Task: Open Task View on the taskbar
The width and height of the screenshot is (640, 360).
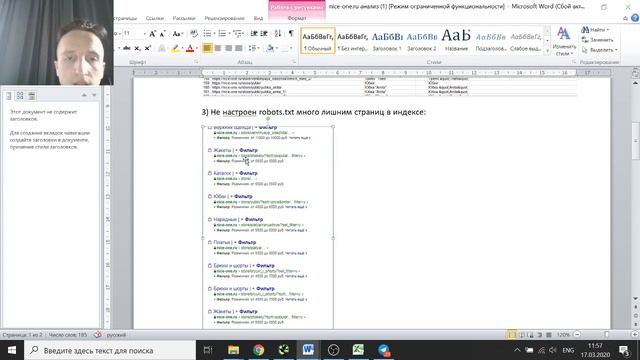Action: click(208, 350)
